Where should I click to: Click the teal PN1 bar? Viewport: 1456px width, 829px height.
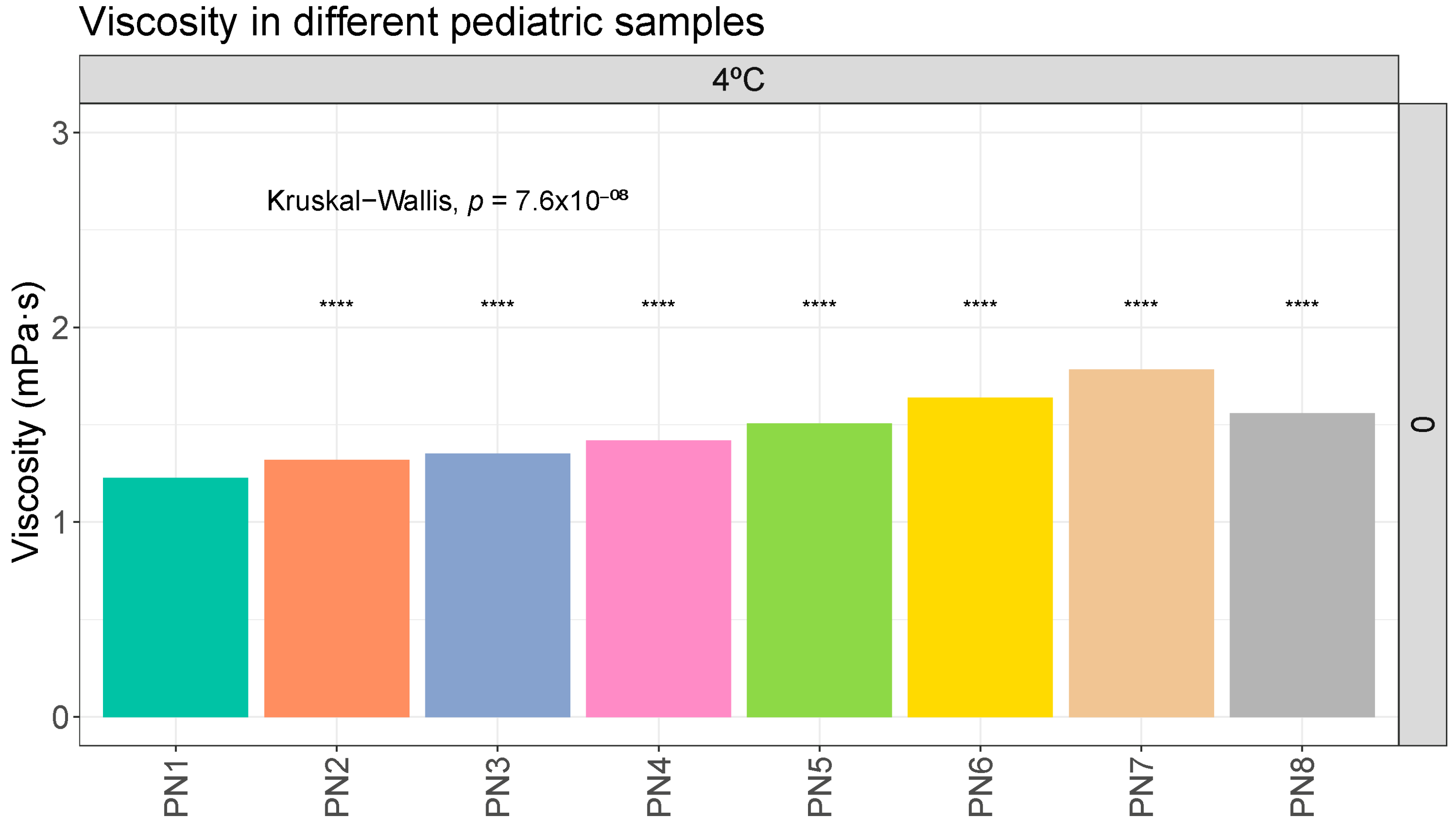(175, 597)
